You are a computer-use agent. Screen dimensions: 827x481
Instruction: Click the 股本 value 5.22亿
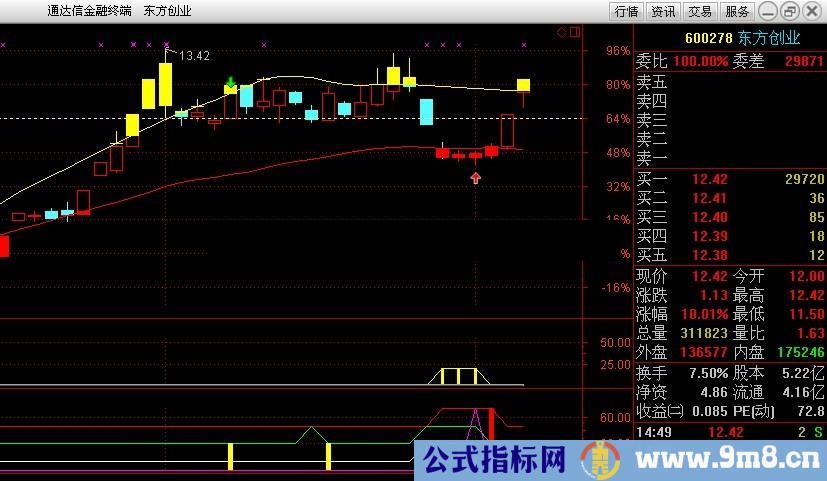(803, 373)
